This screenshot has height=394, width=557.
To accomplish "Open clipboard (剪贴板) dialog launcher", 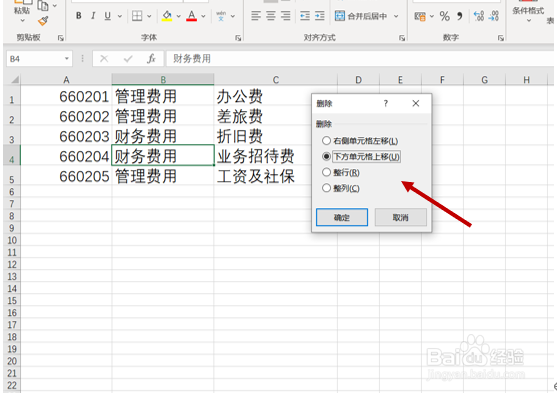I will point(60,38).
